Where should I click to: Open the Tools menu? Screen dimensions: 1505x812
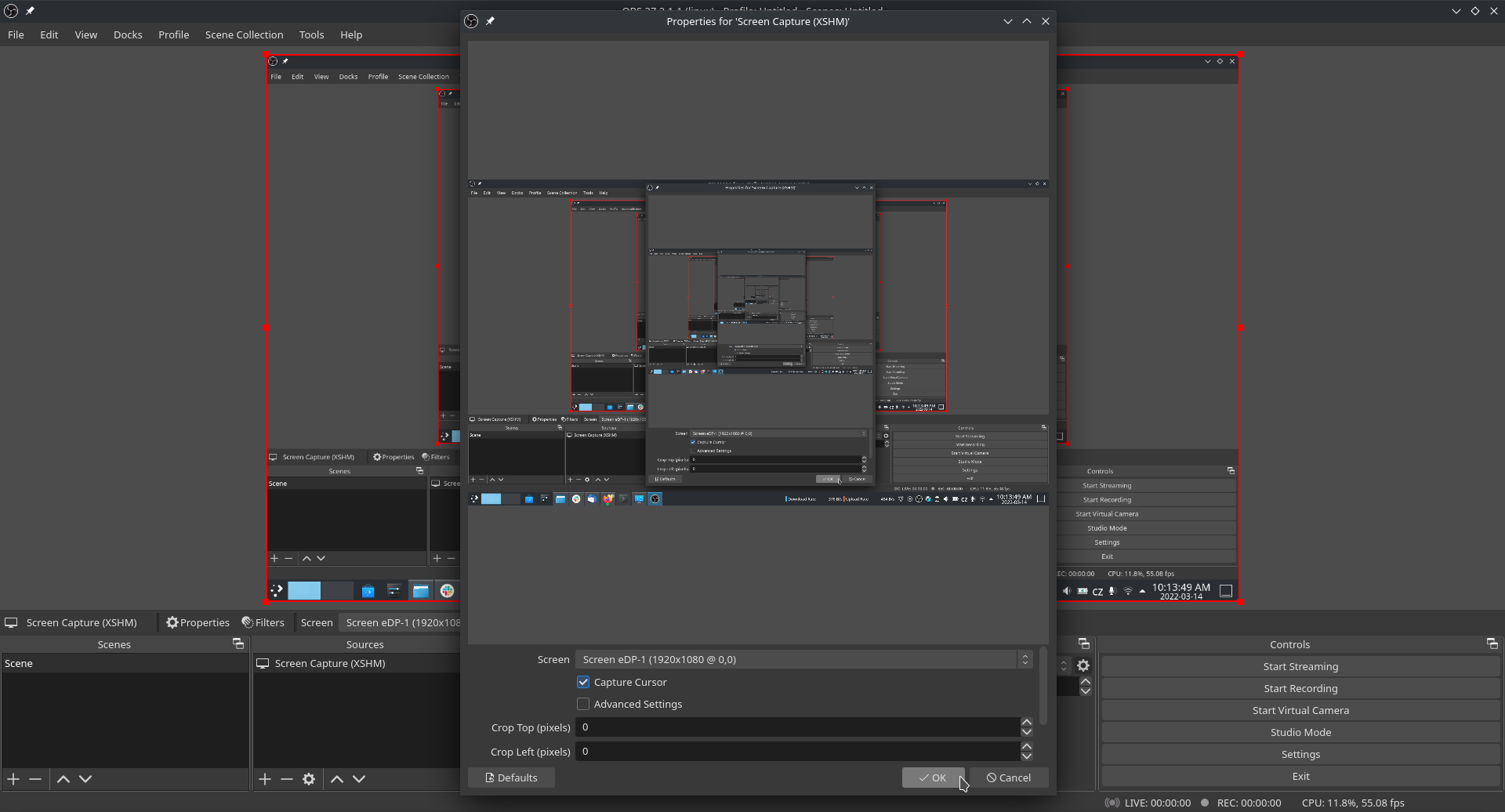[x=311, y=34]
